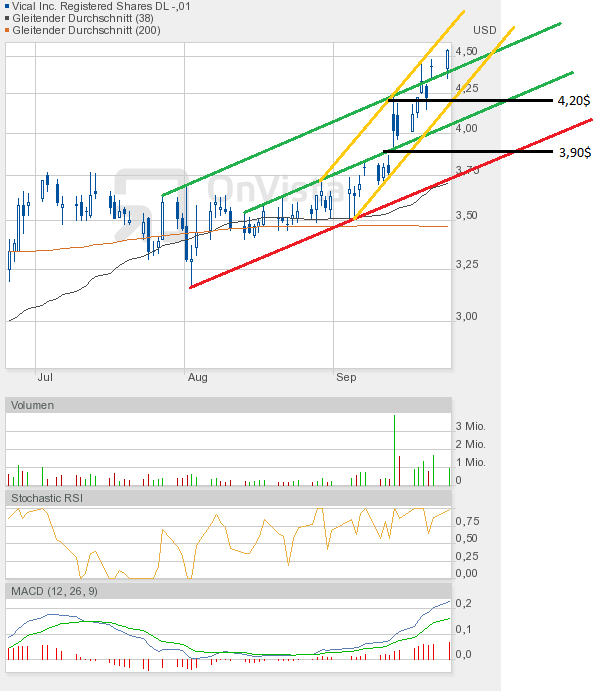Click the 3 Mio. volume axis label

(471, 427)
